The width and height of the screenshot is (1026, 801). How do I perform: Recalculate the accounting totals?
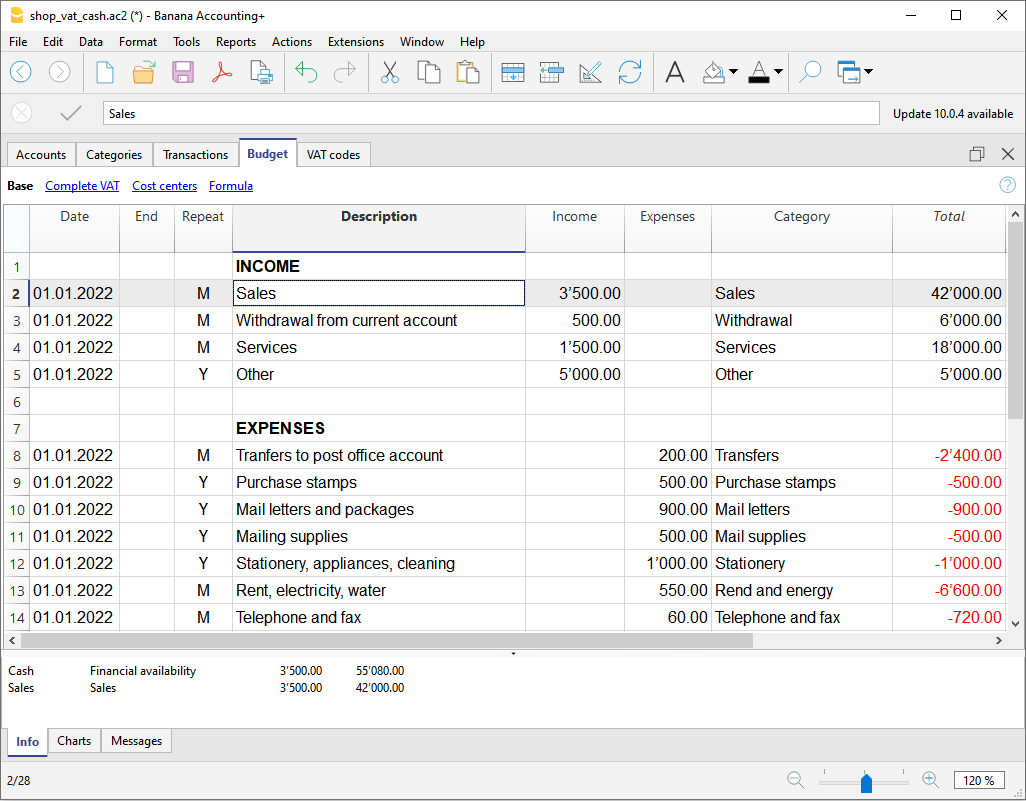pyautogui.click(x=630, y=72)
